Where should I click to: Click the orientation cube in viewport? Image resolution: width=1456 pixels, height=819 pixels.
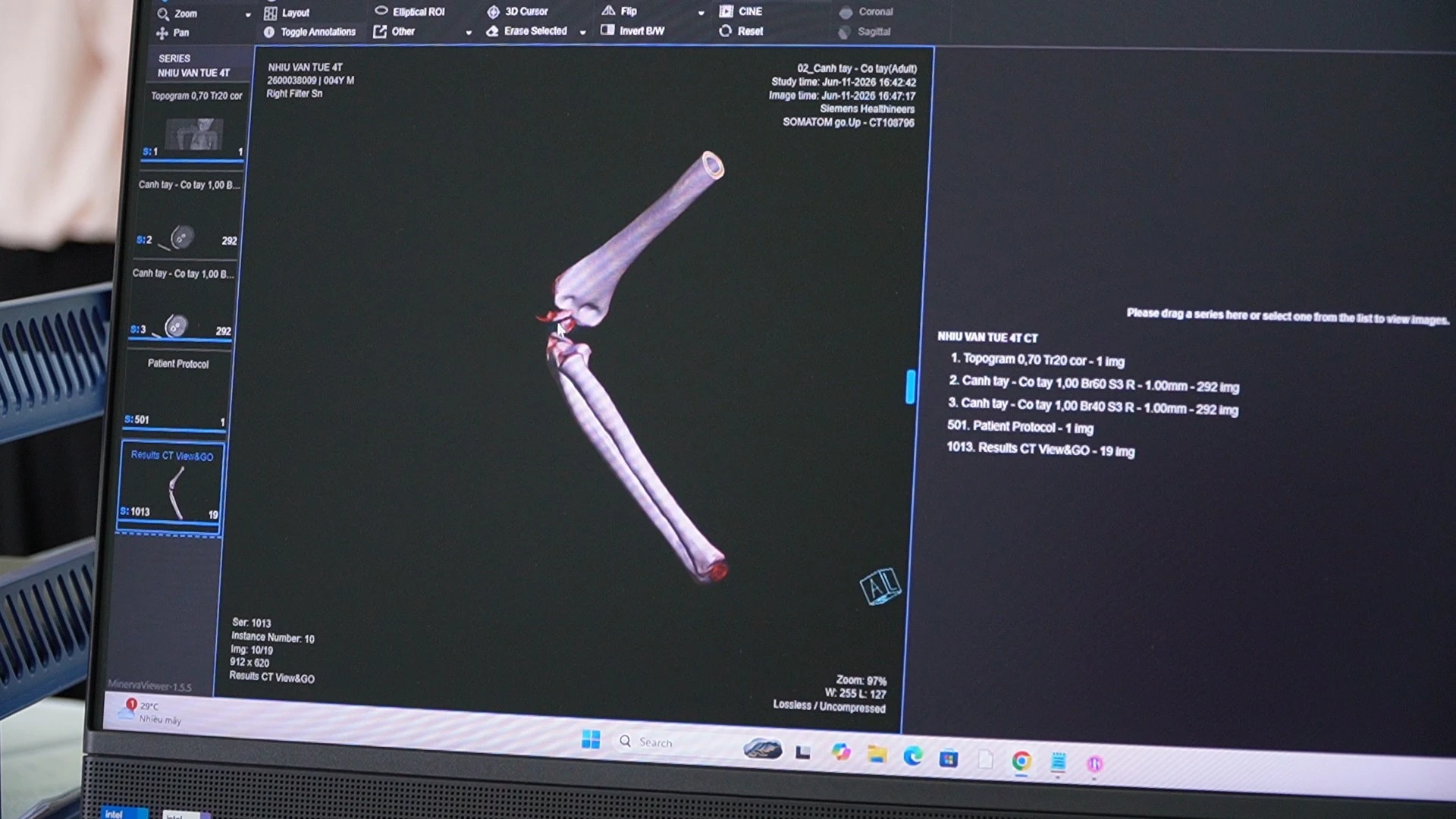point(880,586)
